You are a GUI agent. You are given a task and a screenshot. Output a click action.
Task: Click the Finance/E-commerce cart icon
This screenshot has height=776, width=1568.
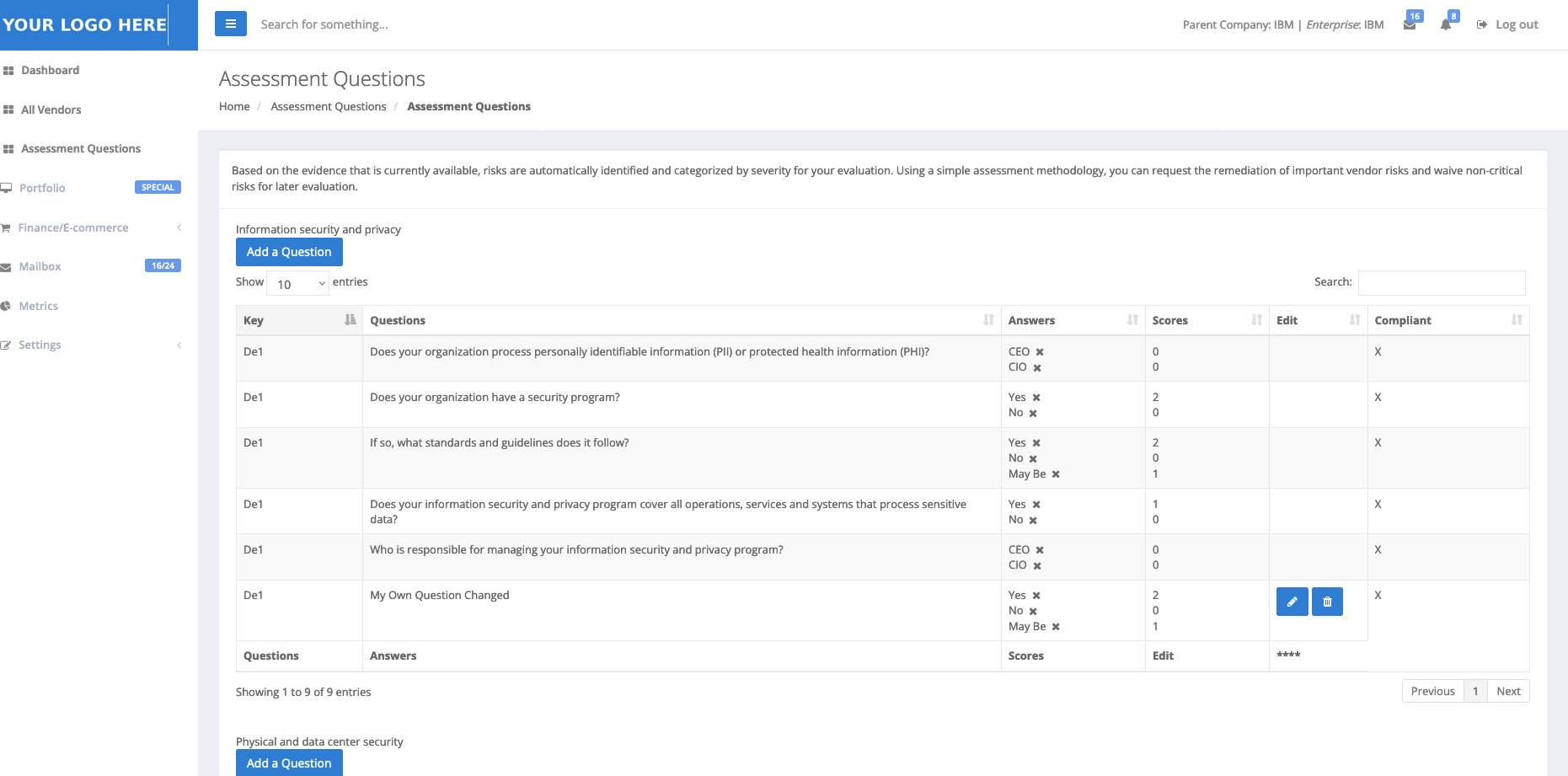click(6, 227)
